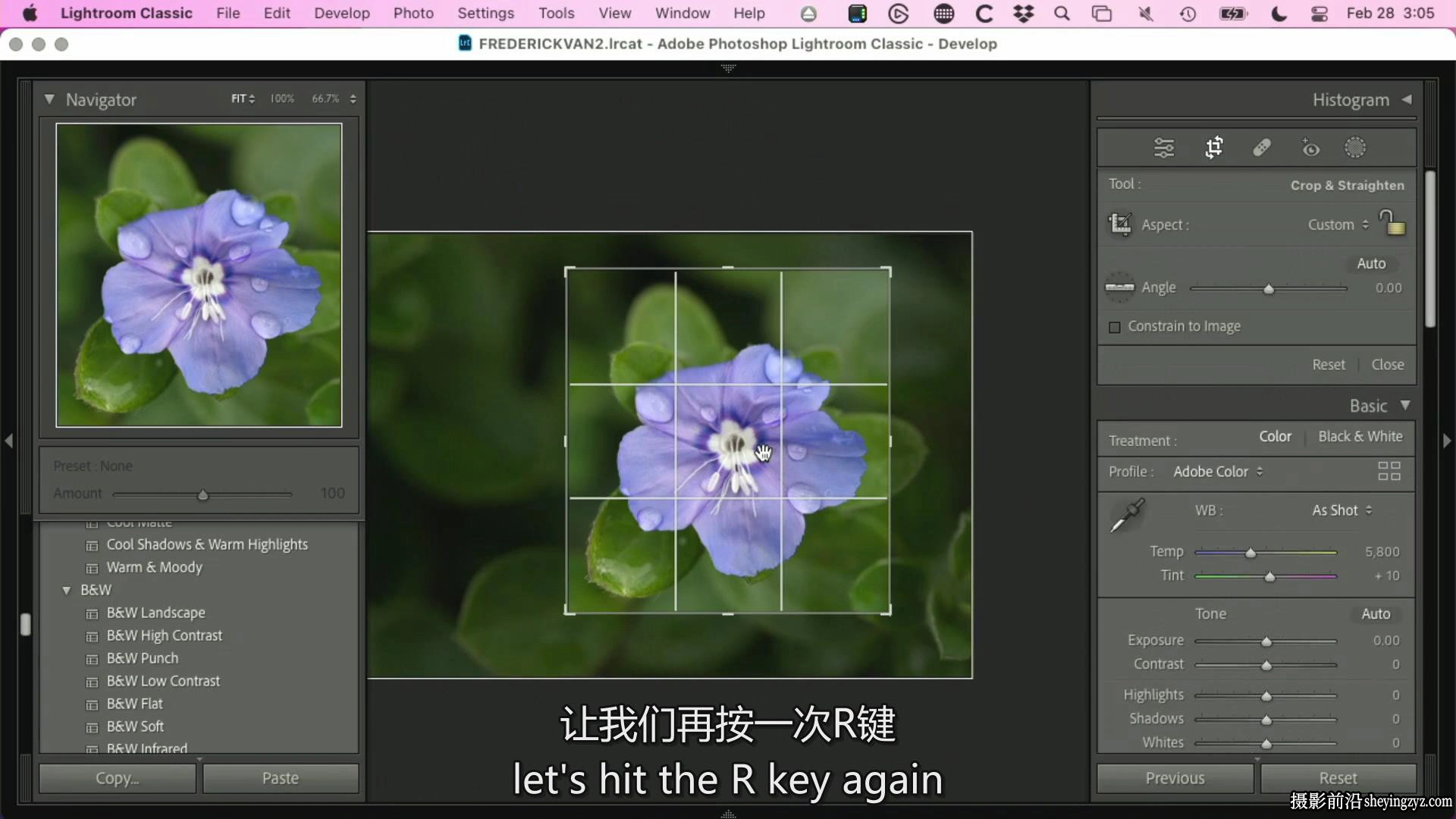Click the Tone Auto button

[1376, 613]
